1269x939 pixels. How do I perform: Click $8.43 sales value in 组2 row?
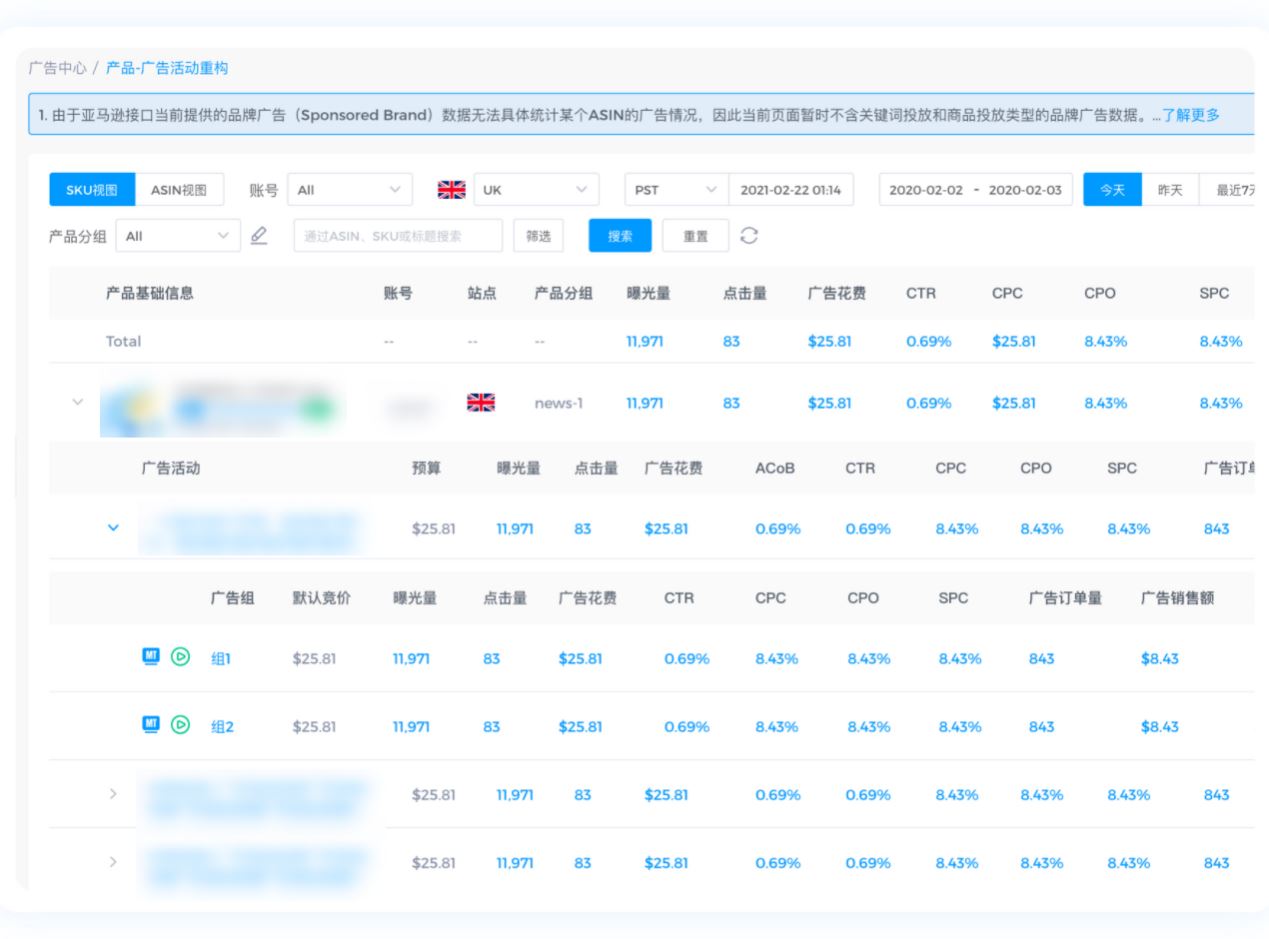tap(1160, 727)
